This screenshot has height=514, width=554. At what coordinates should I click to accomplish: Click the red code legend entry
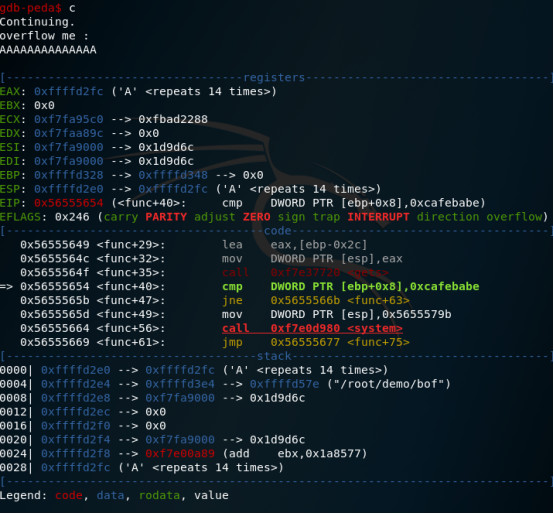69,496
